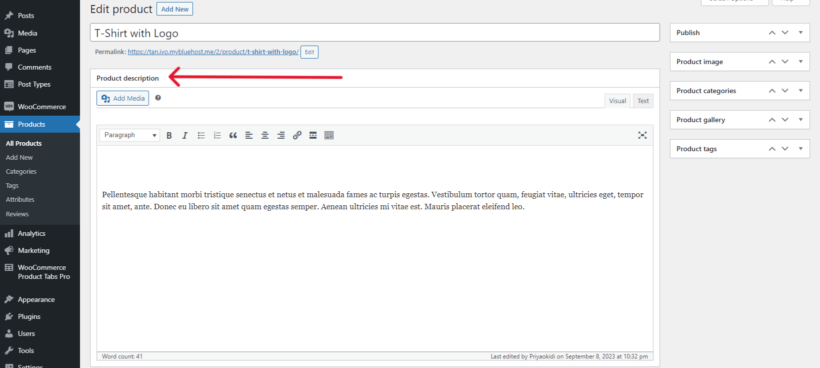Move Product tags panel up
The width and height of the screenshot is (820, 368).
point(772,149)
